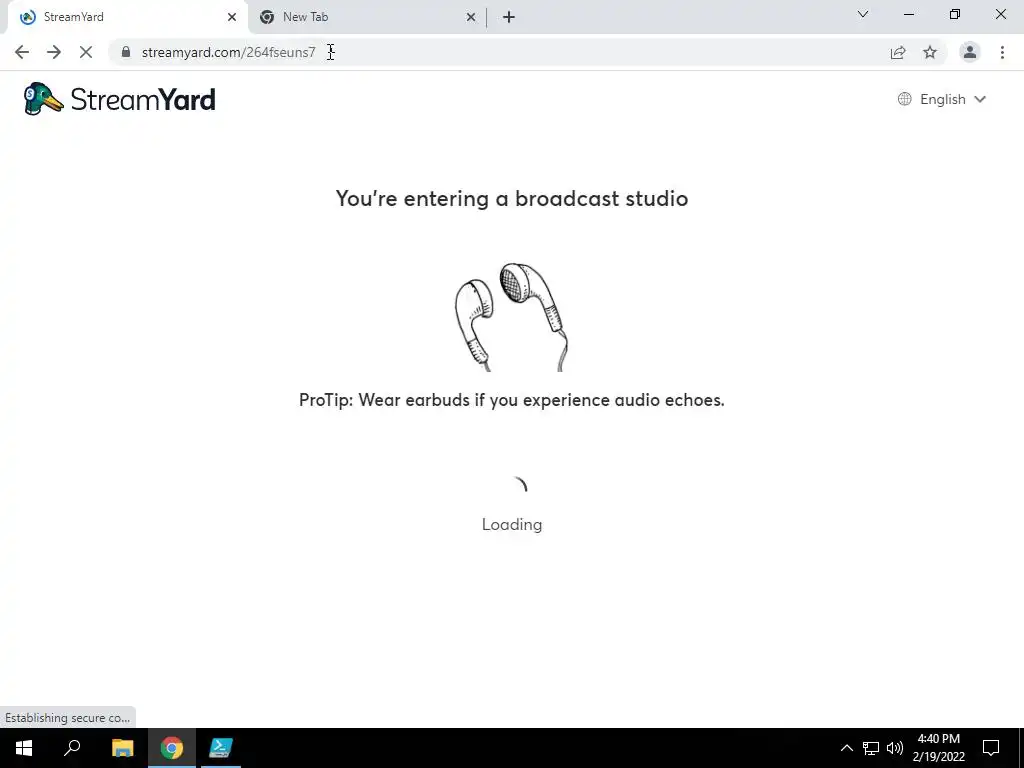This screenshot has height=768, width=1024.
Task: Switch to the StreamYard tab
Action: click(x=124, y=17)
